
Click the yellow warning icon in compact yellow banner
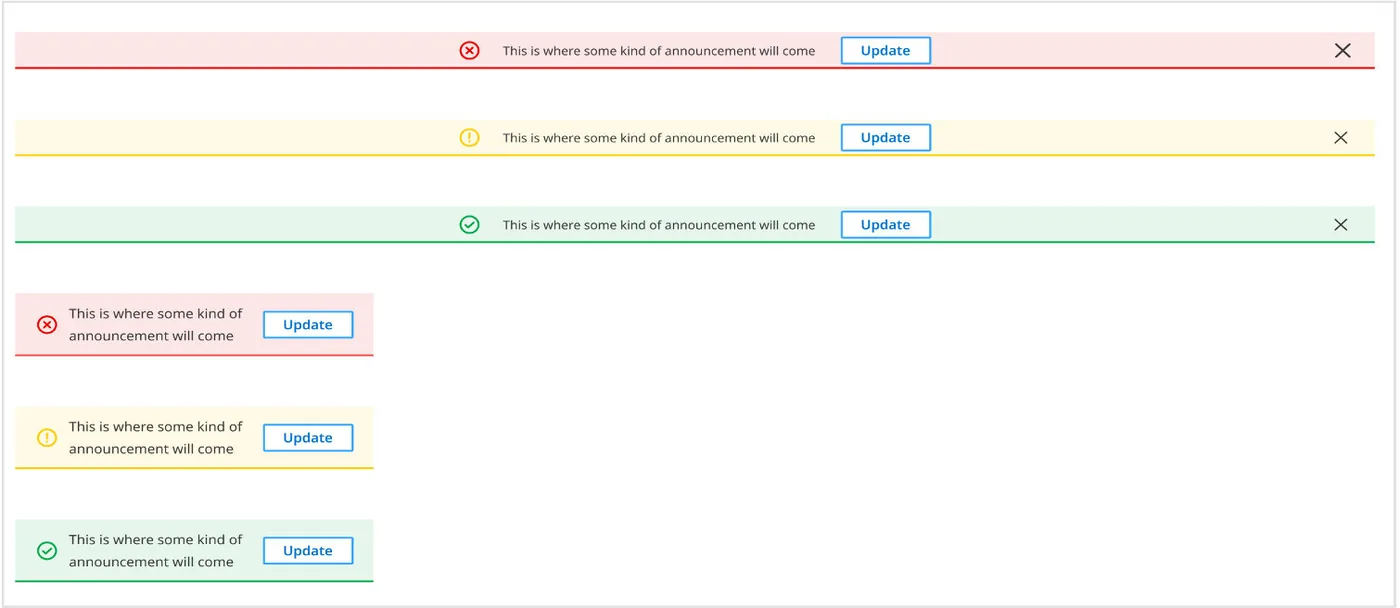click(x=47, y=437)
